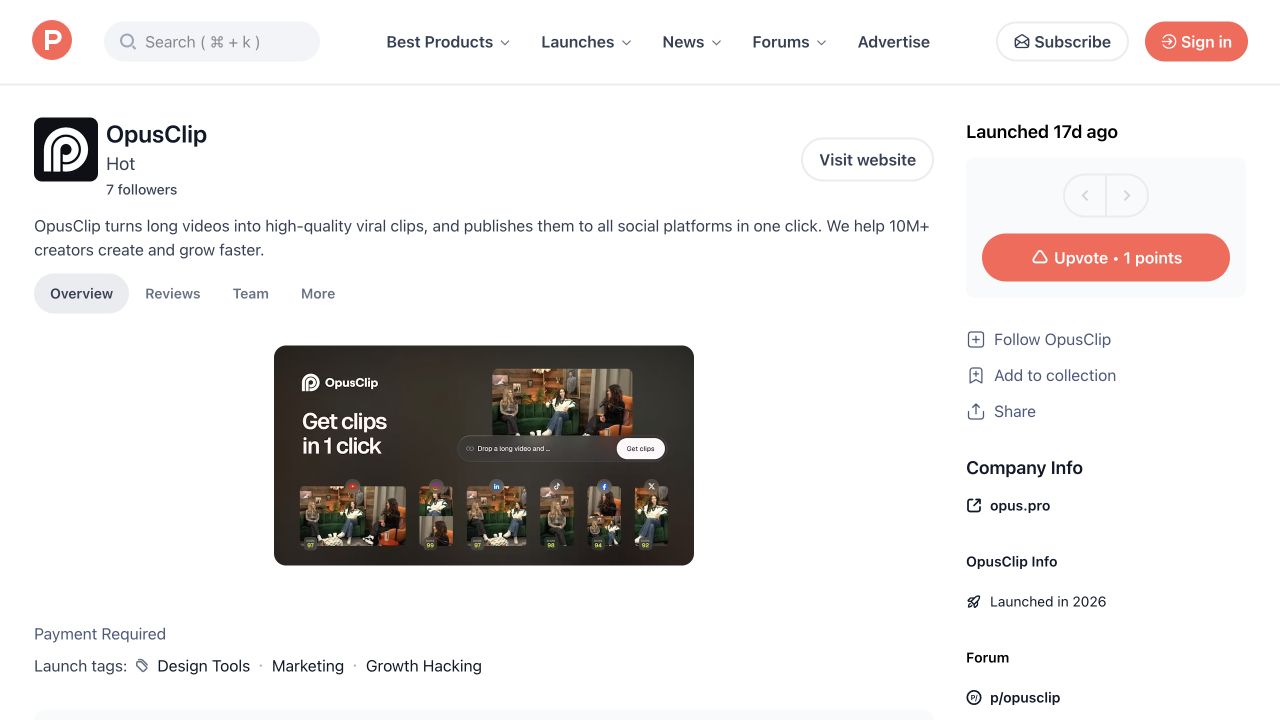Click the Add to collection bookmark icon

point(976,375)
